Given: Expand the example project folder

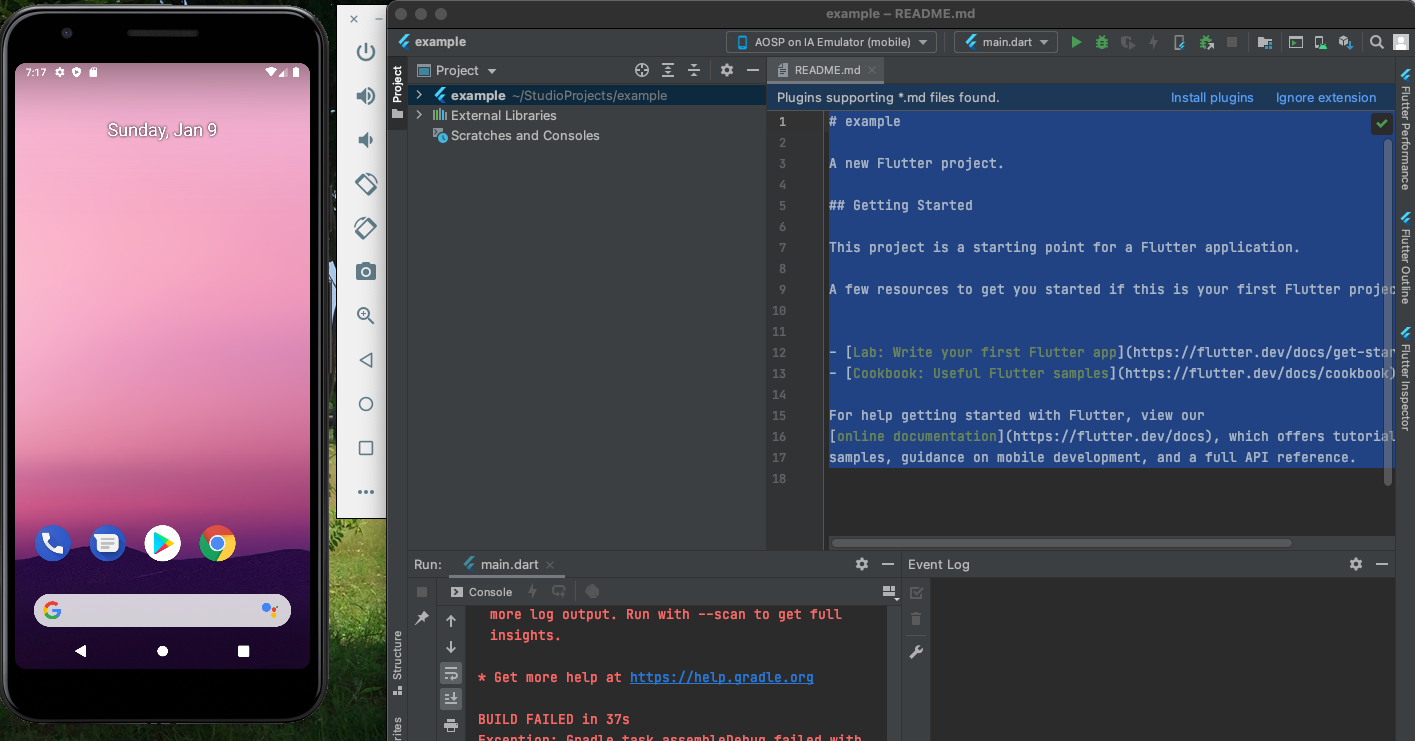Looking at the screenshot, I should tap(419, 95).
